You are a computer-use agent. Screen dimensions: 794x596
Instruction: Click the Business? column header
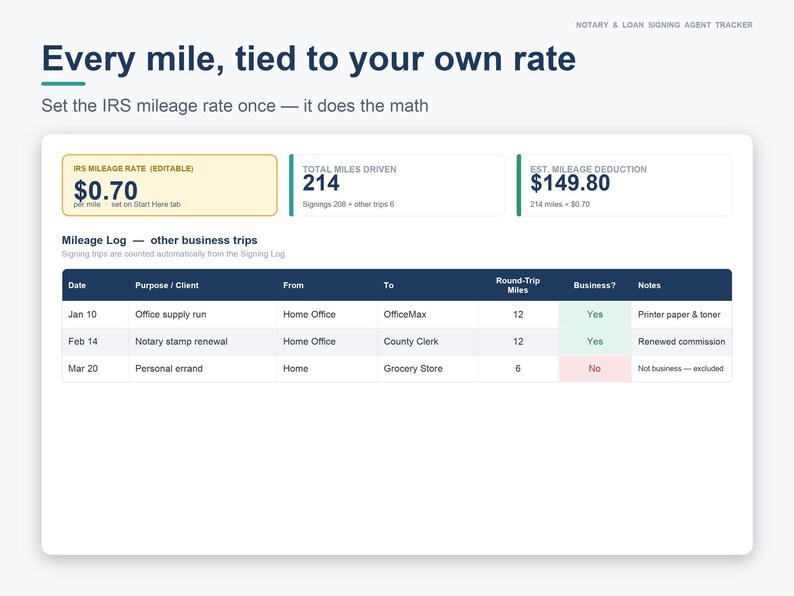coord(594,285)
